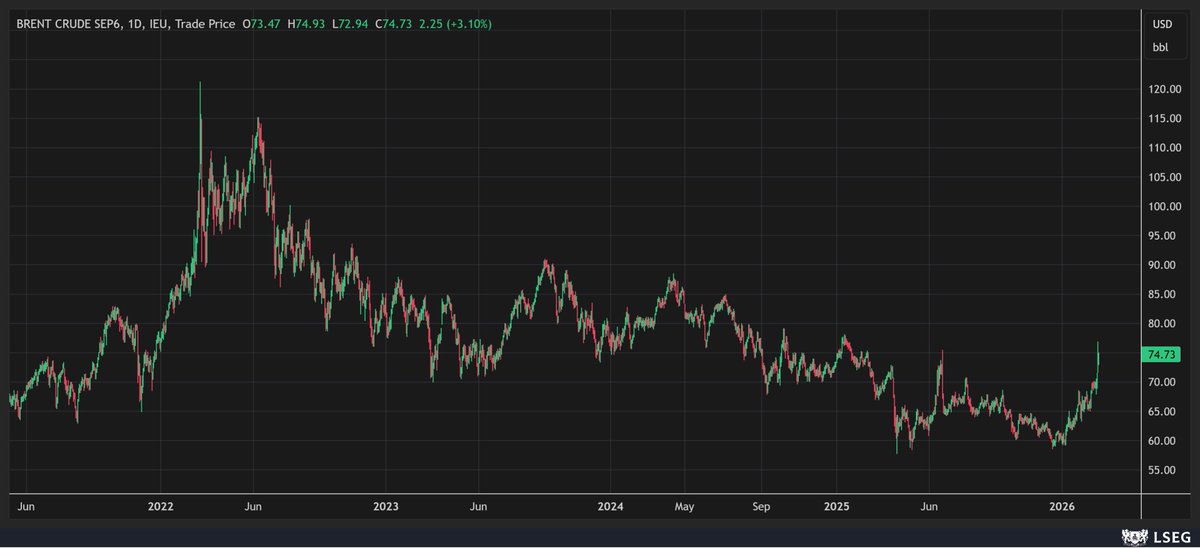The height and width of the screenshot is (548, 1200).
Task: Click the 70.00 price axis label
Action: tap(1164, 382)
